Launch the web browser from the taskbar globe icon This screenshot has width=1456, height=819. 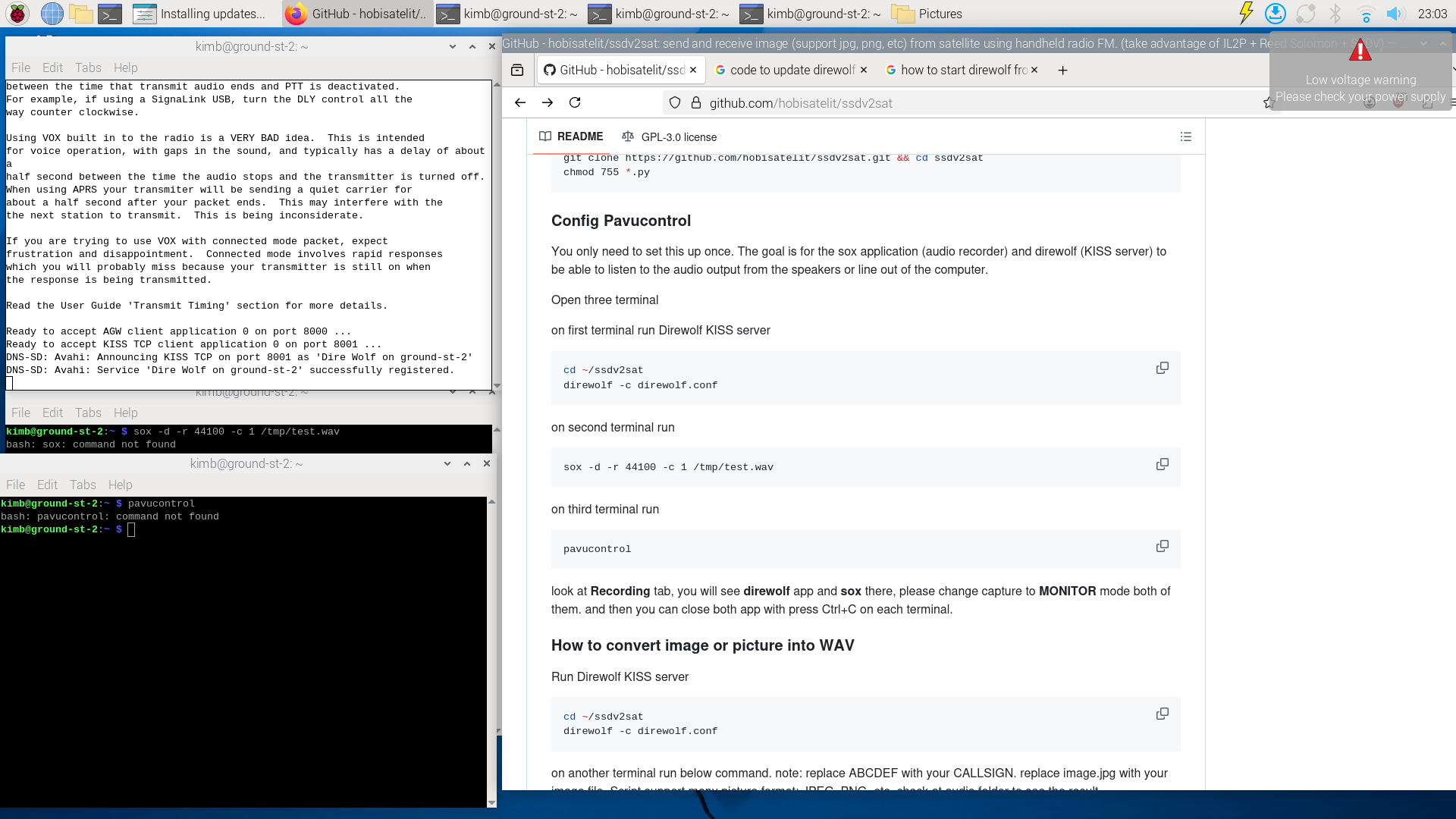52,14
